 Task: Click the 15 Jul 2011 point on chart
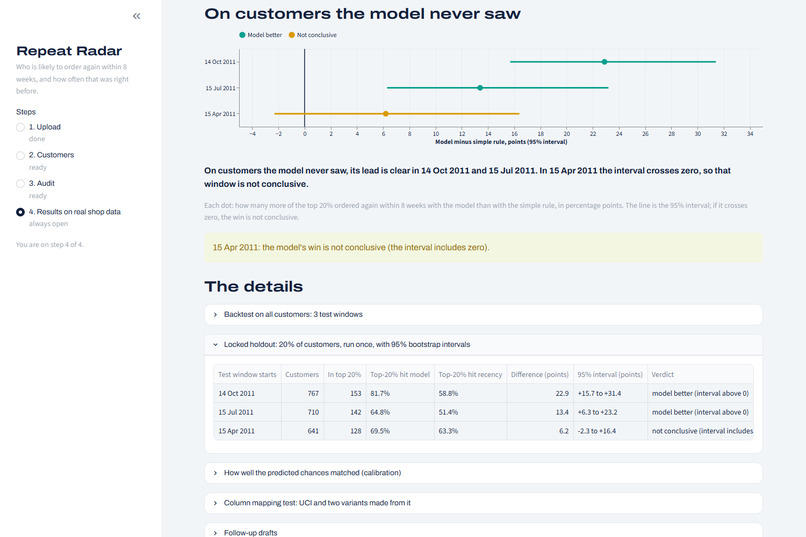[480, 88]
